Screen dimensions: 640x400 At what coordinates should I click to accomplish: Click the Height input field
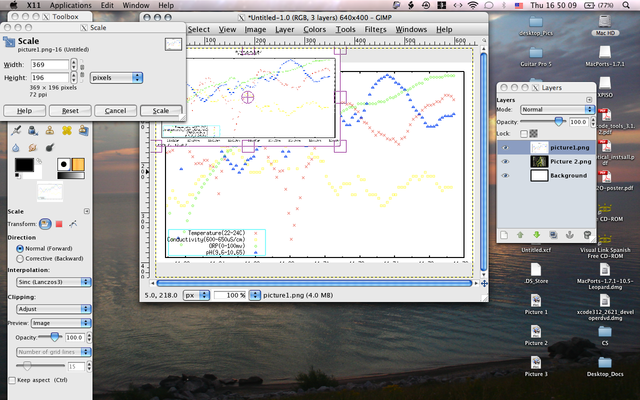(x=50, y=78)
